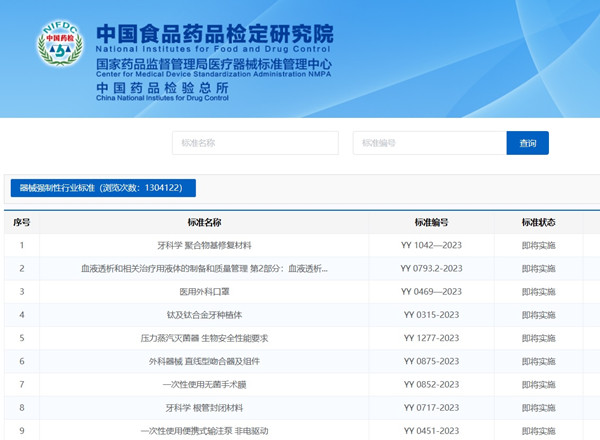
Task: Click the 国家药品监督管理局医疗器械标准管理中心 heading
Action: 214,64
